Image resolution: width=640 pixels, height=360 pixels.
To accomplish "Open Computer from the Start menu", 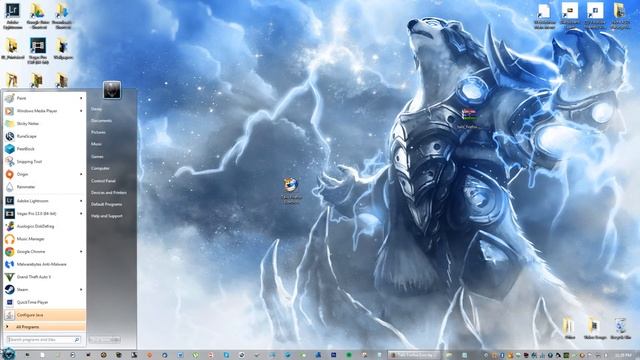I will click(x=100, y=168).
